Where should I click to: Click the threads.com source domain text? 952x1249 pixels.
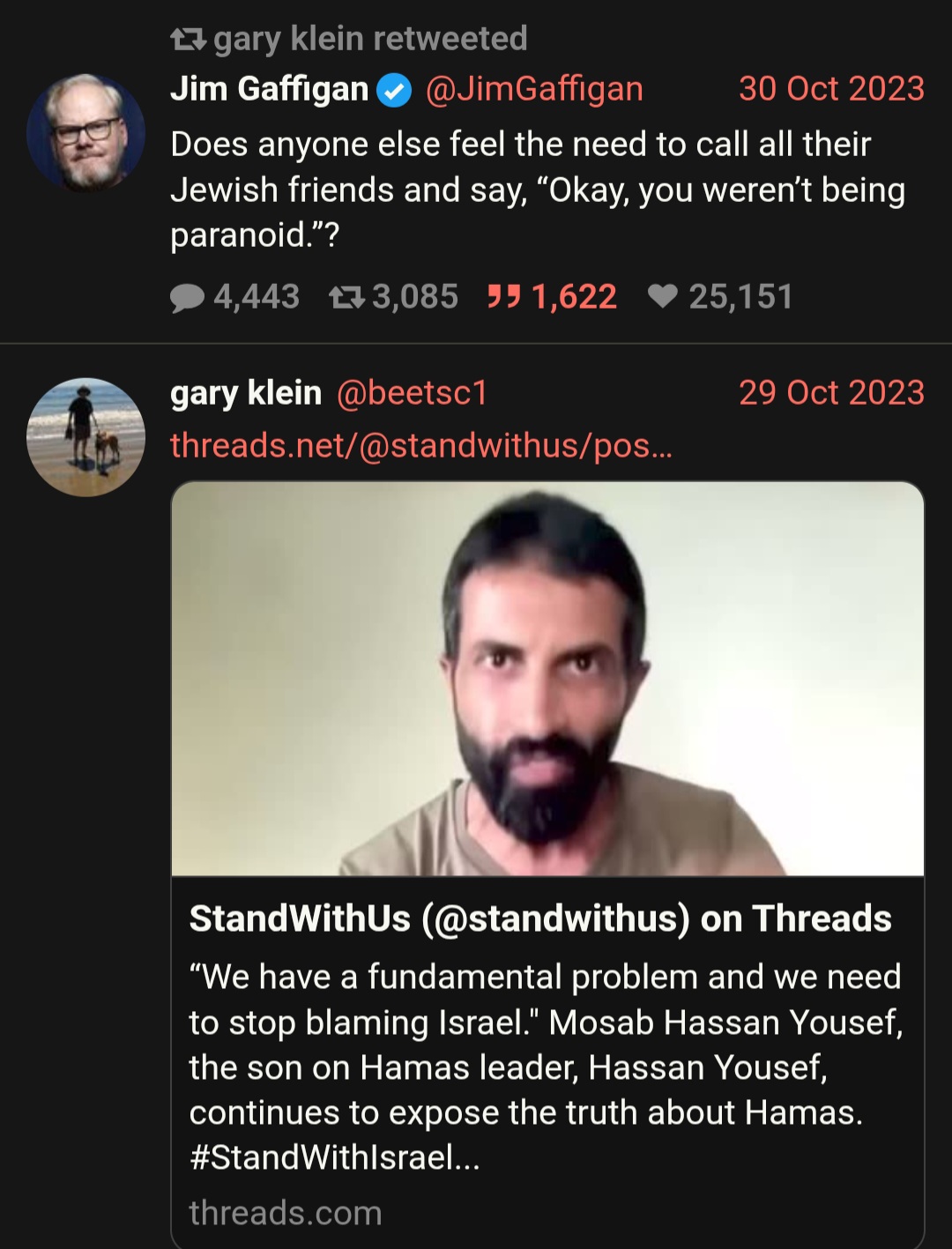pos(286,1213)
